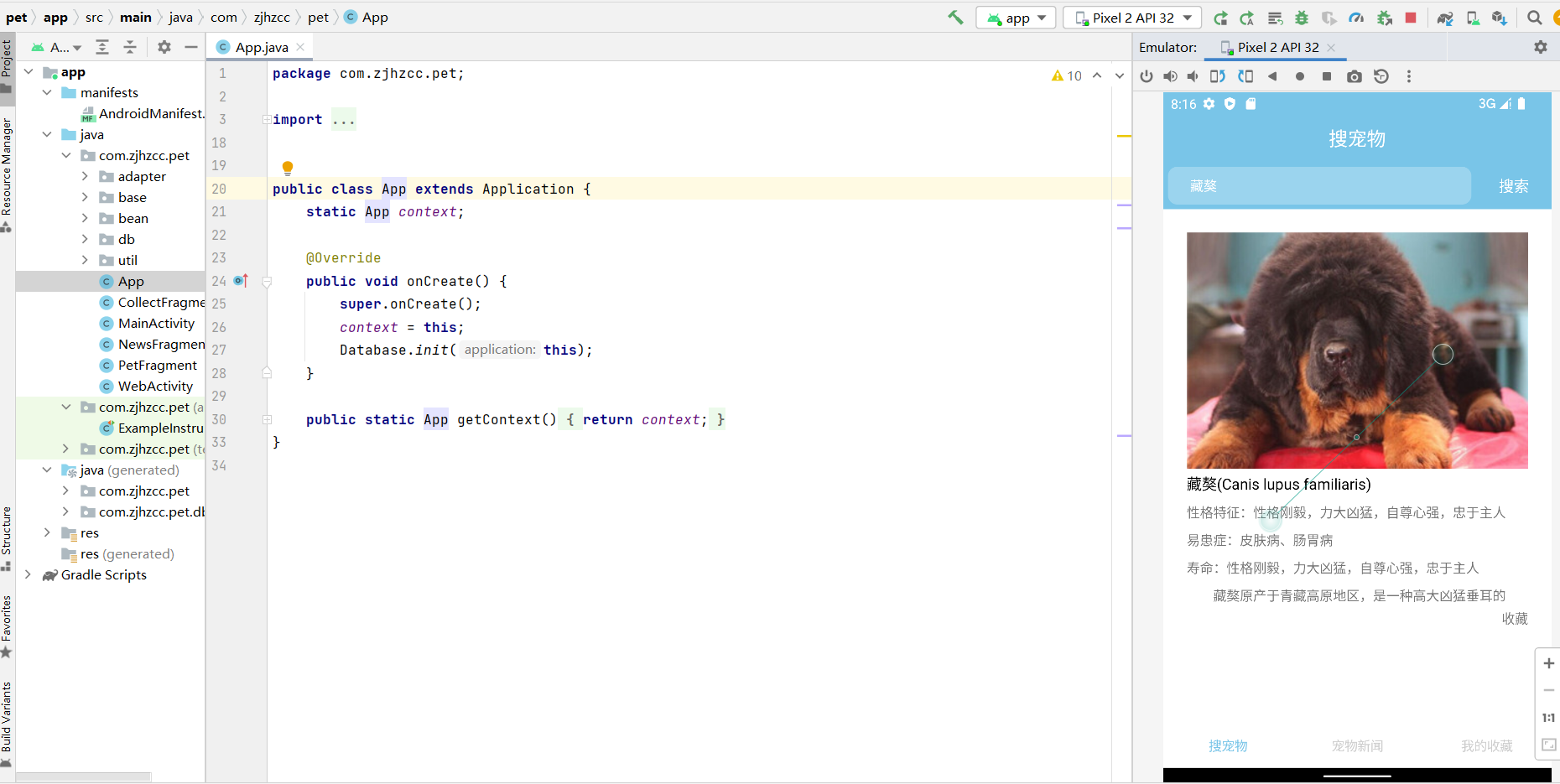Close the Pixel 2 API 32 emulator tab
This screenshot has height=784, width=1560.
[1331, 48]
